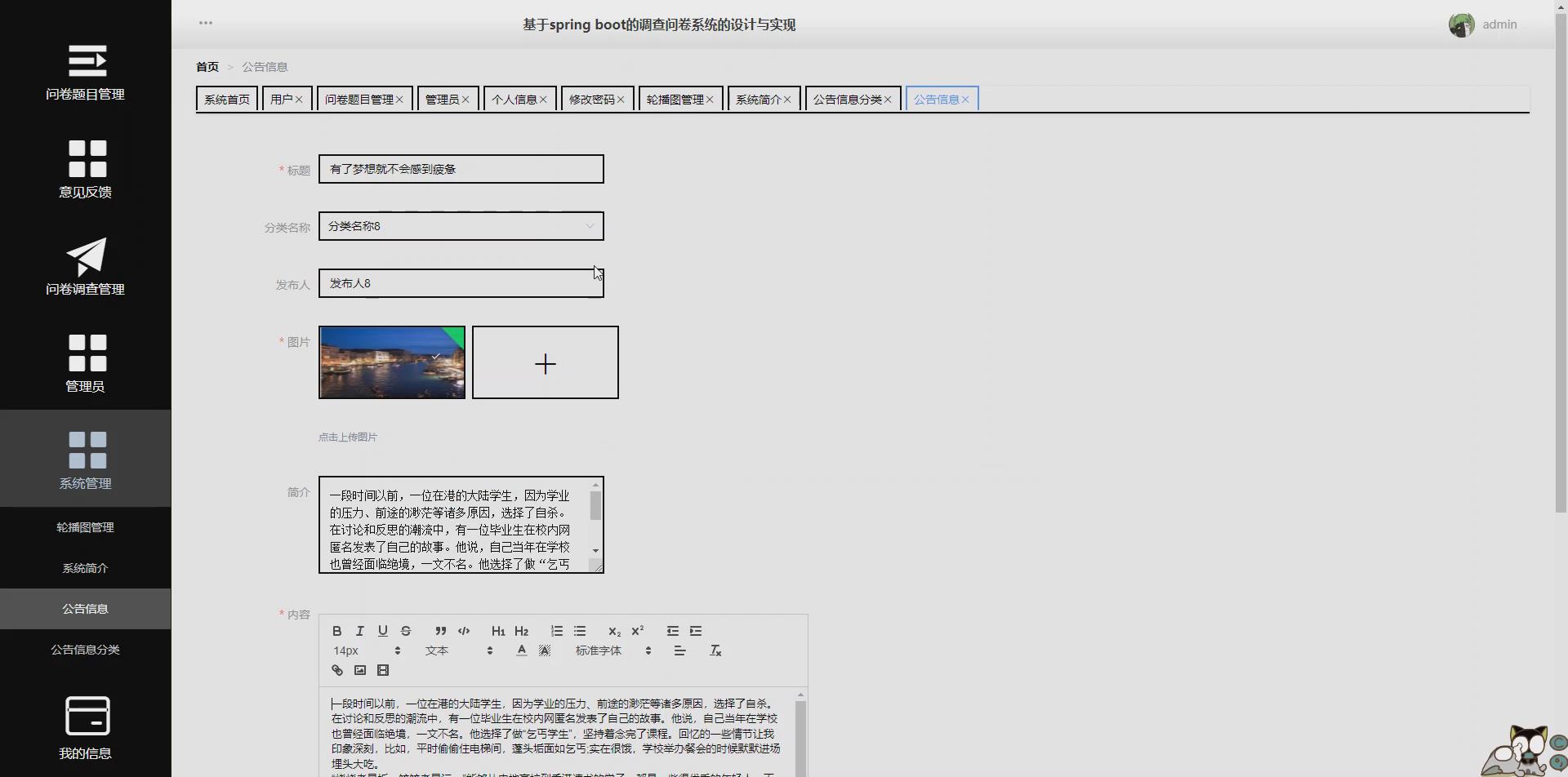Click the uploaded harbor photo thumbnail
The width and height of the screenshot is (1568, 777).
pyautogui.click(x=391, y=362)
